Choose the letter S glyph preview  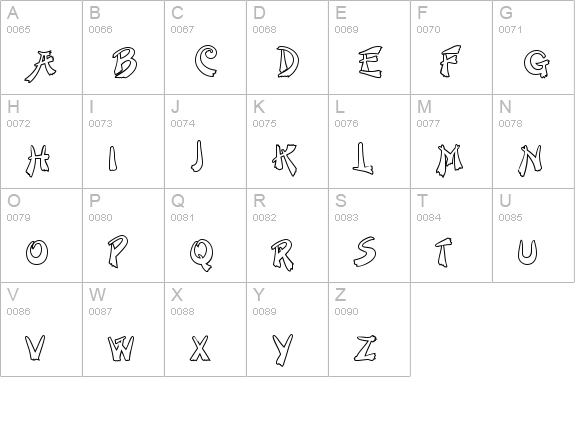click(365, 252)
